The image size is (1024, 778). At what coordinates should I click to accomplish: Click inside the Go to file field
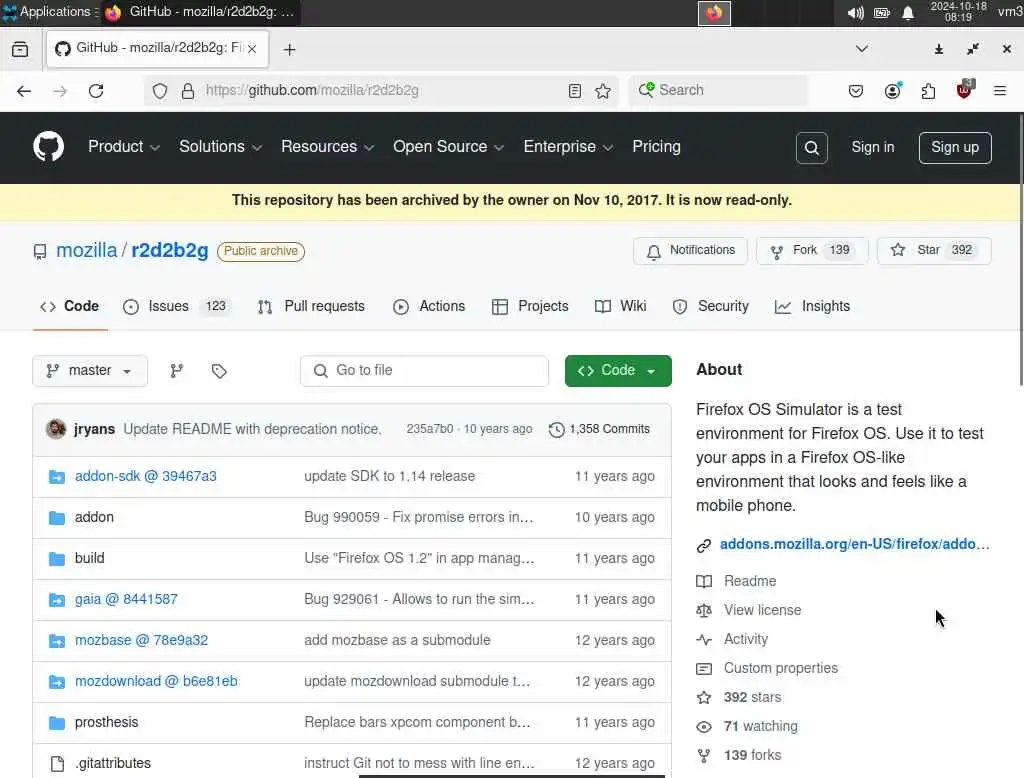point(424,371)
